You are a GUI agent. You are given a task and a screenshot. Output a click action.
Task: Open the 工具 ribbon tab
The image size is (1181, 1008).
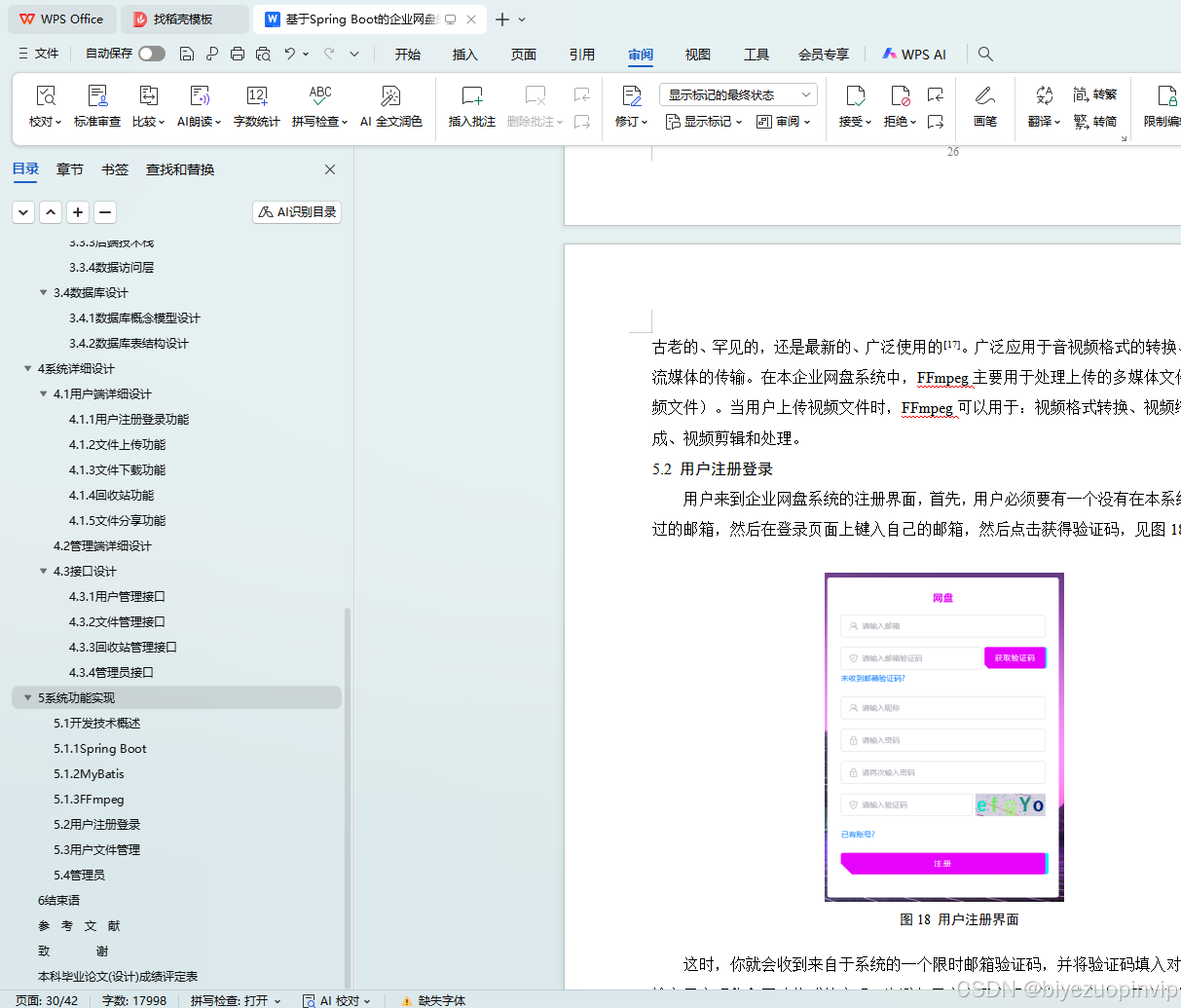point(757,55)
